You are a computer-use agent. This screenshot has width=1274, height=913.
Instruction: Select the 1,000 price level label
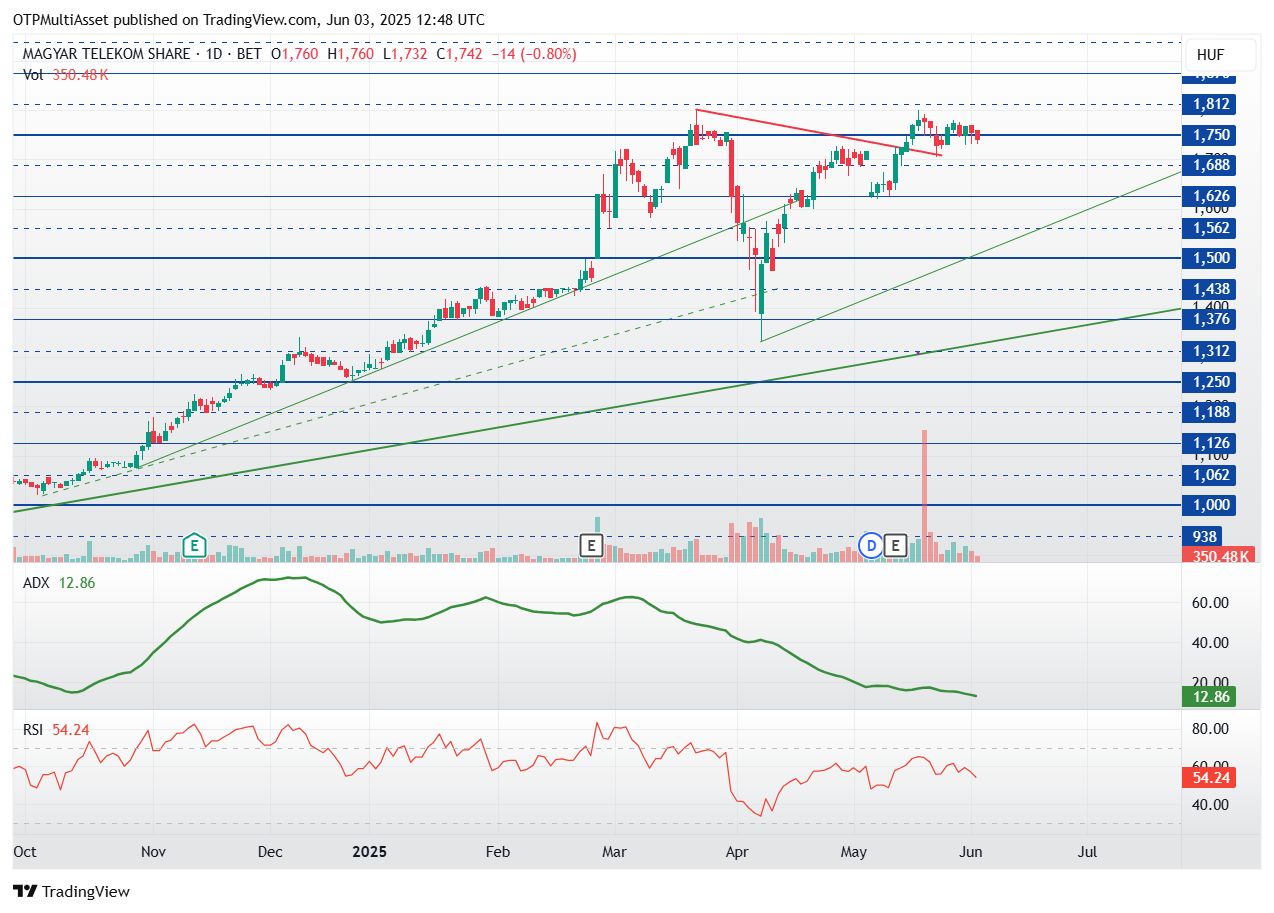click(x=1209, y=505)
